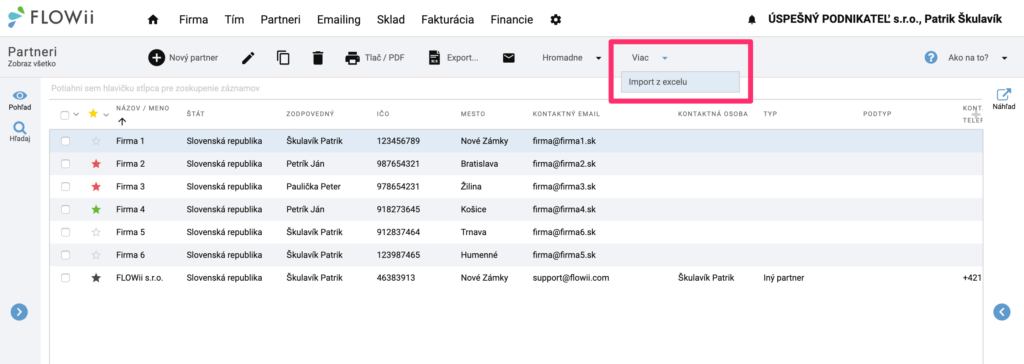Open the Emailing menu
The width and height of the screenshot is (1024, 364).
[x=338, y=20]
